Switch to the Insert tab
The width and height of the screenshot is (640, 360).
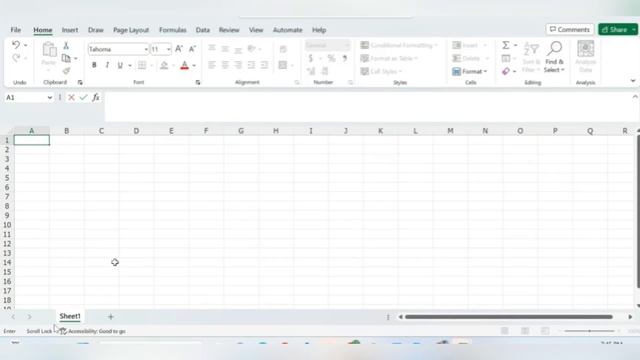click(70, 30)
